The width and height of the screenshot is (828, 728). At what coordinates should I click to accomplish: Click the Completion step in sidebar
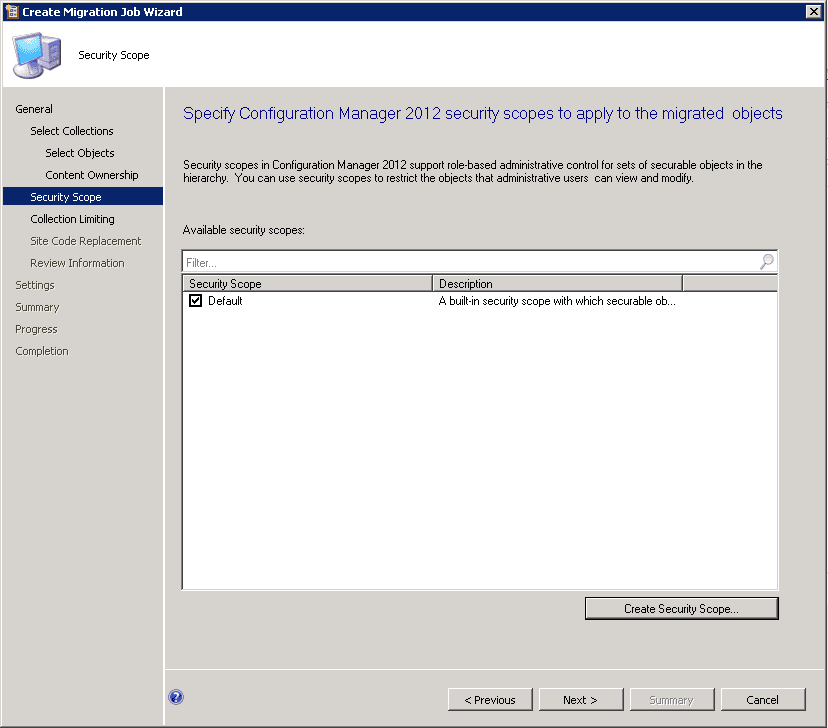point(42,351)
